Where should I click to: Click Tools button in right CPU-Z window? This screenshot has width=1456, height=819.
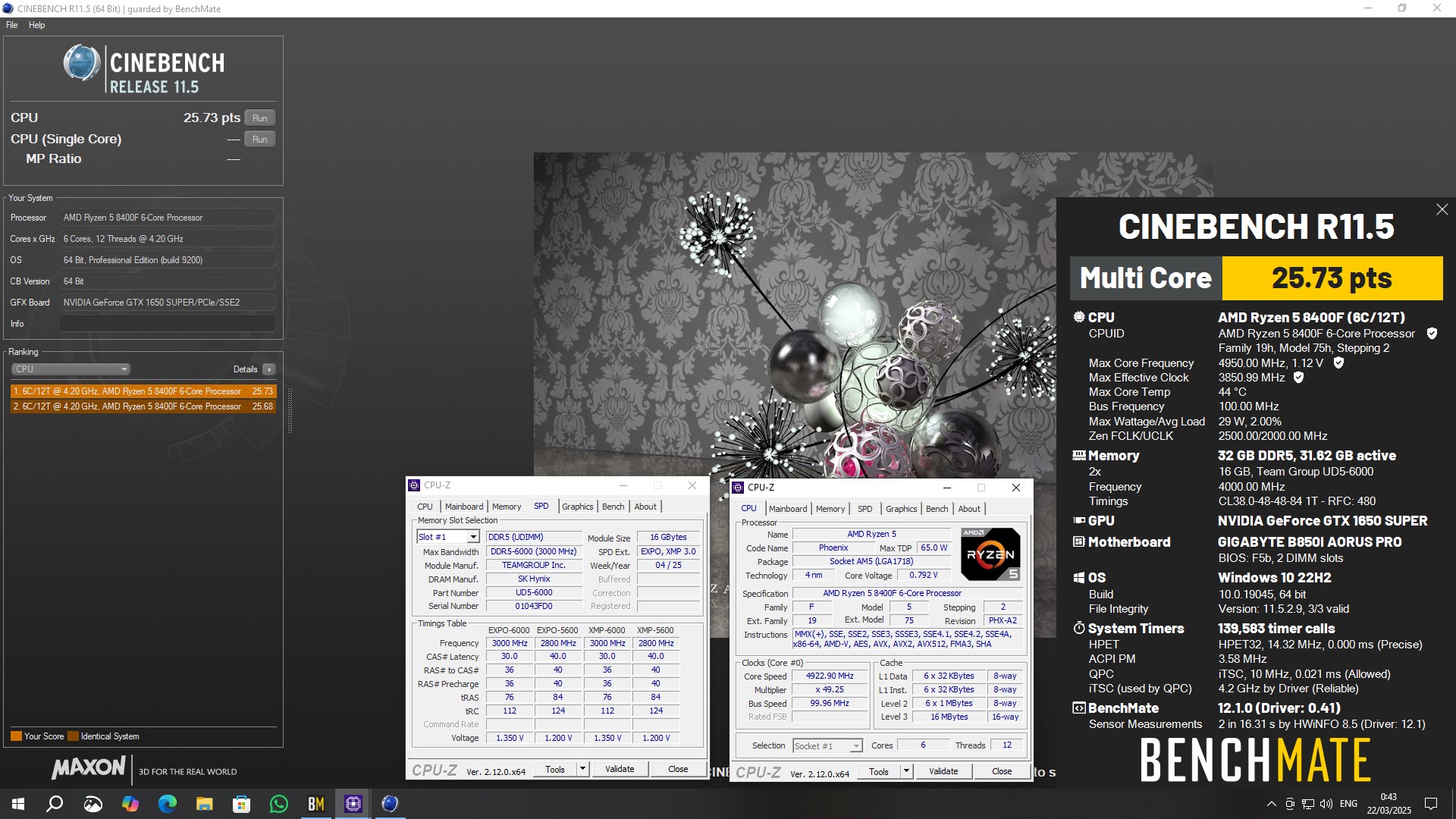tap(879, 771)
